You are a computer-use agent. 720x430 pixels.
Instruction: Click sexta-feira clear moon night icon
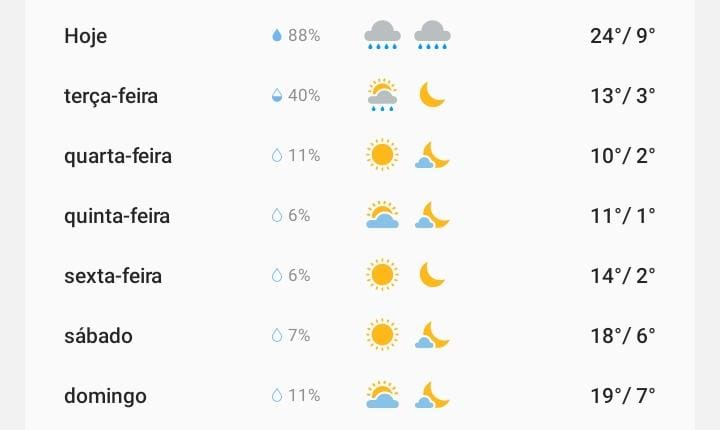coord(432,275)
